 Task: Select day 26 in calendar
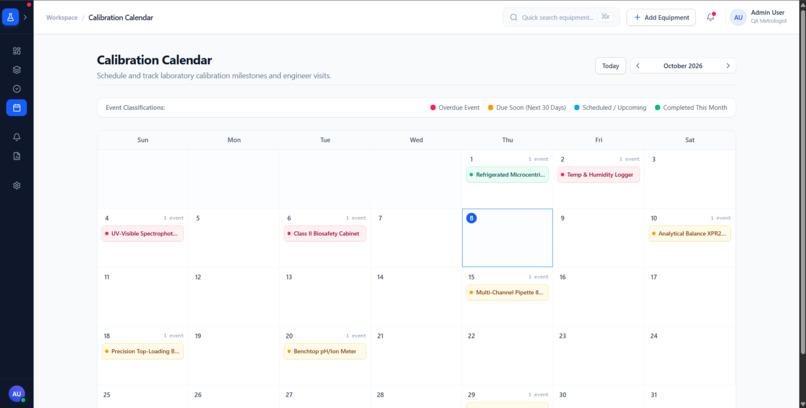234,397
